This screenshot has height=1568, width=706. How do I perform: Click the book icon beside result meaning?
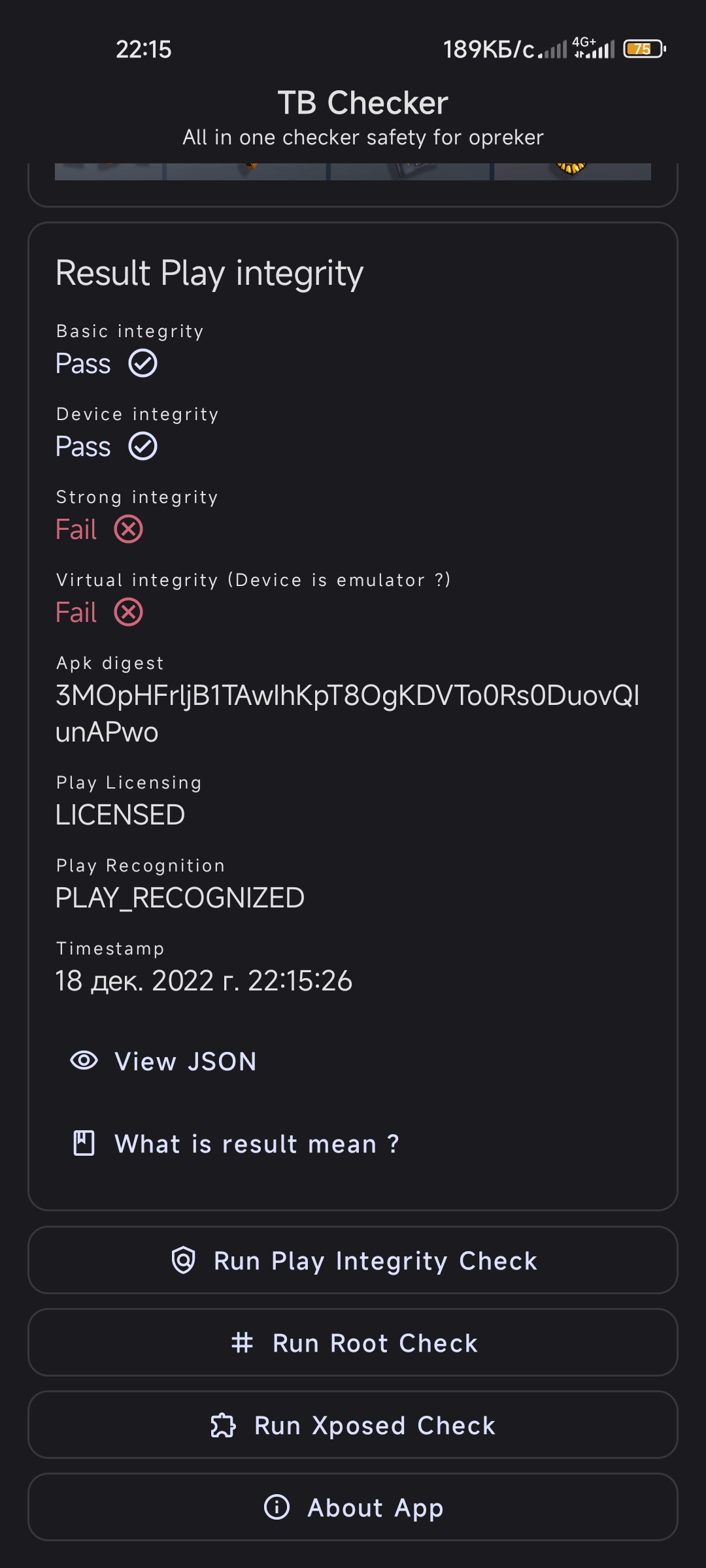point(84,1143)
